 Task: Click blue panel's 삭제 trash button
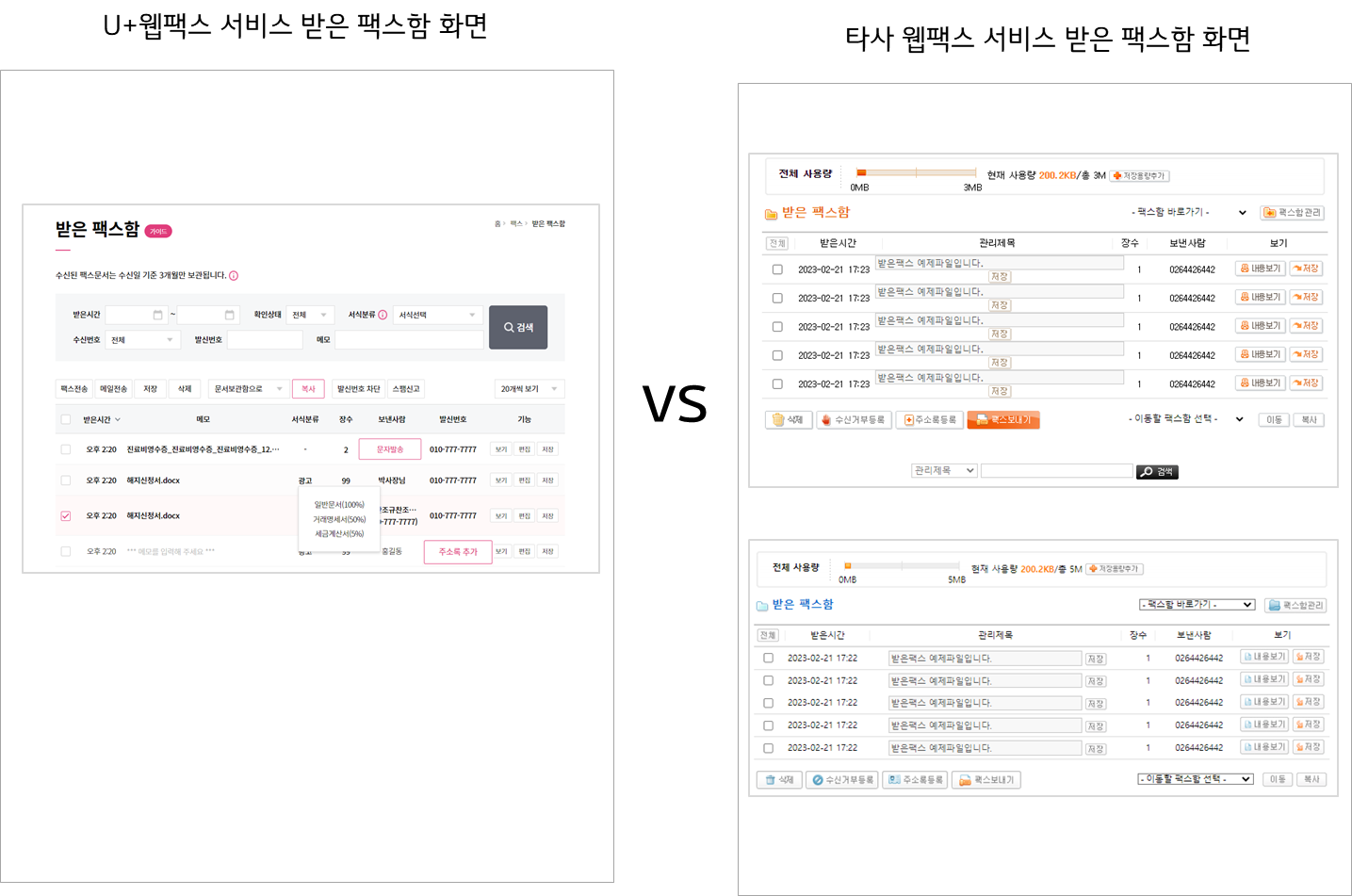click(779, 780)
